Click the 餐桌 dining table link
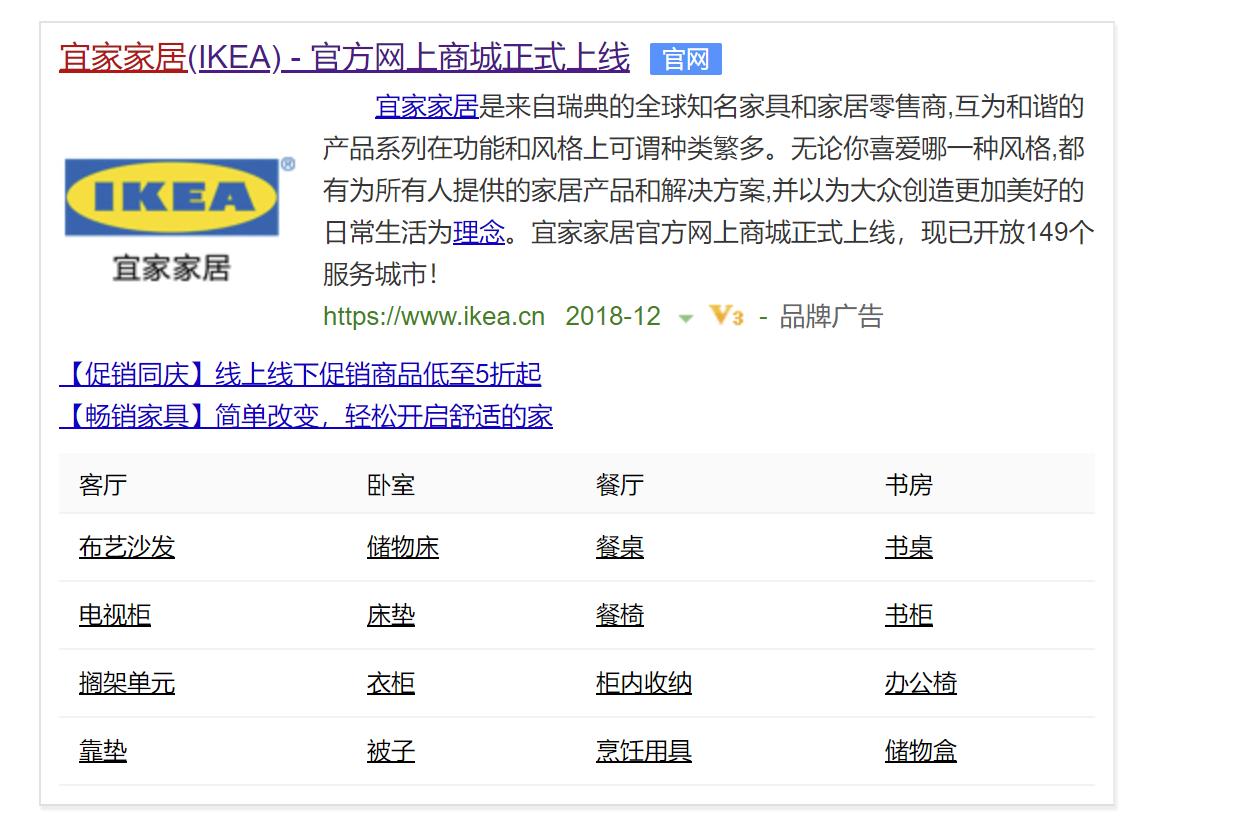The width and height of the screenshot is (1255, 838). pyautogui.click(x=620, y=547)
